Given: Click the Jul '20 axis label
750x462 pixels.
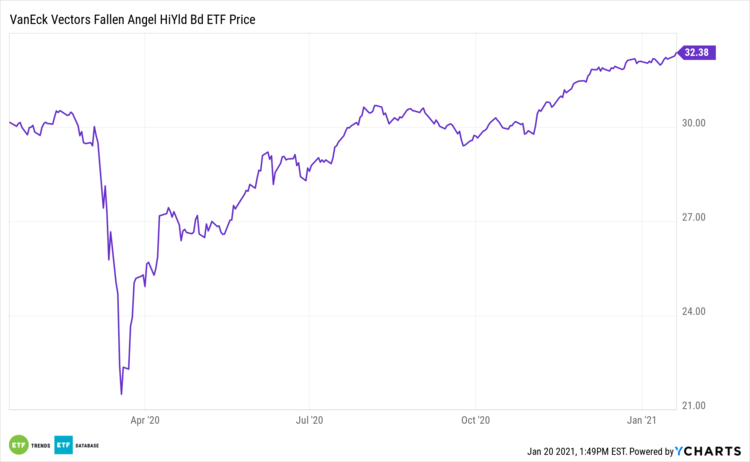Looking at the screenshot, I should [x=310, y=420].
